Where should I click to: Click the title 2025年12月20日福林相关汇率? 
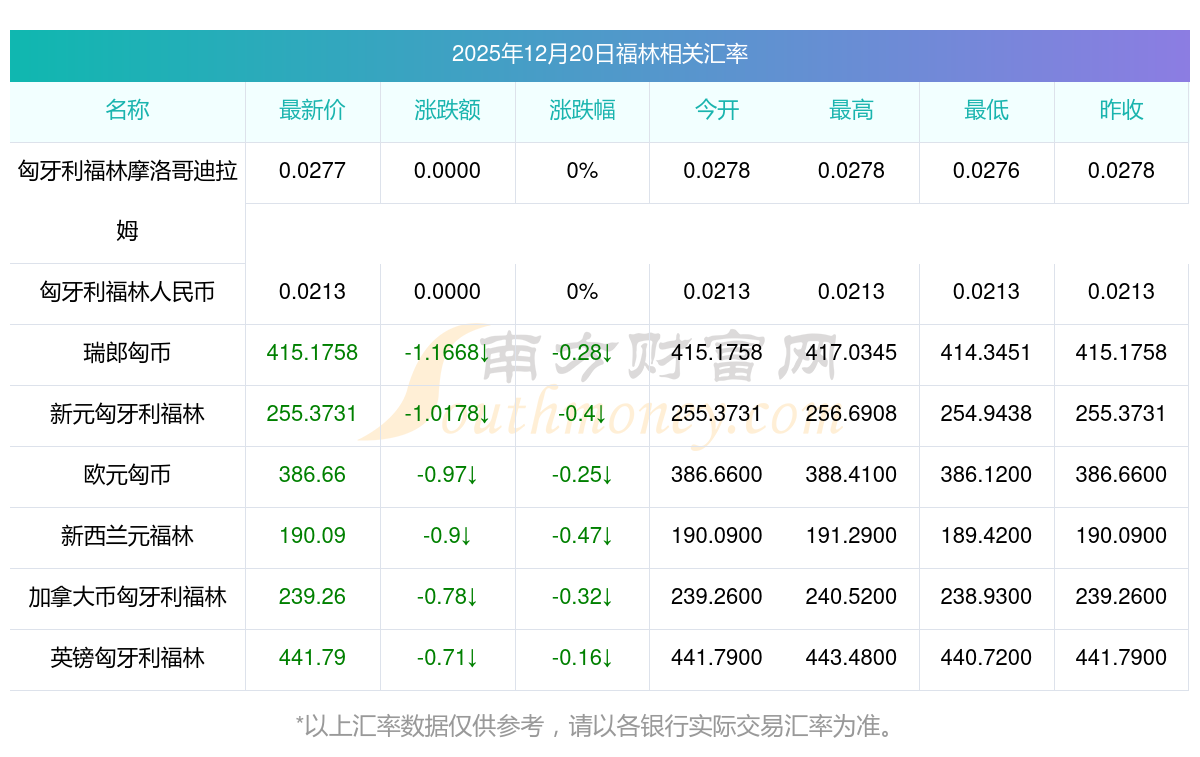pyautogui.click(x=600, y=54)
